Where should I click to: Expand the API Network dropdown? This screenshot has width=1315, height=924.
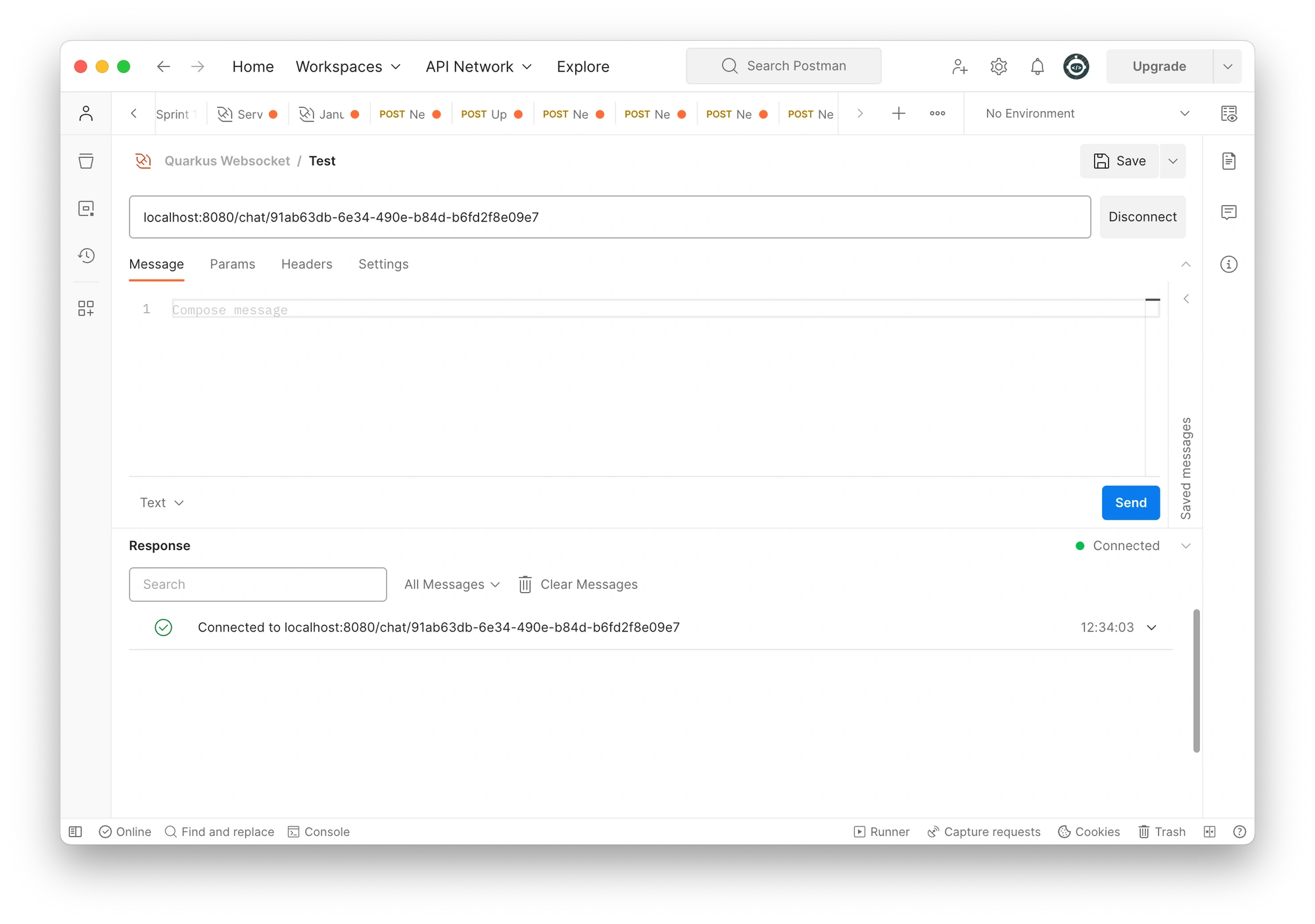coord(479,66)
